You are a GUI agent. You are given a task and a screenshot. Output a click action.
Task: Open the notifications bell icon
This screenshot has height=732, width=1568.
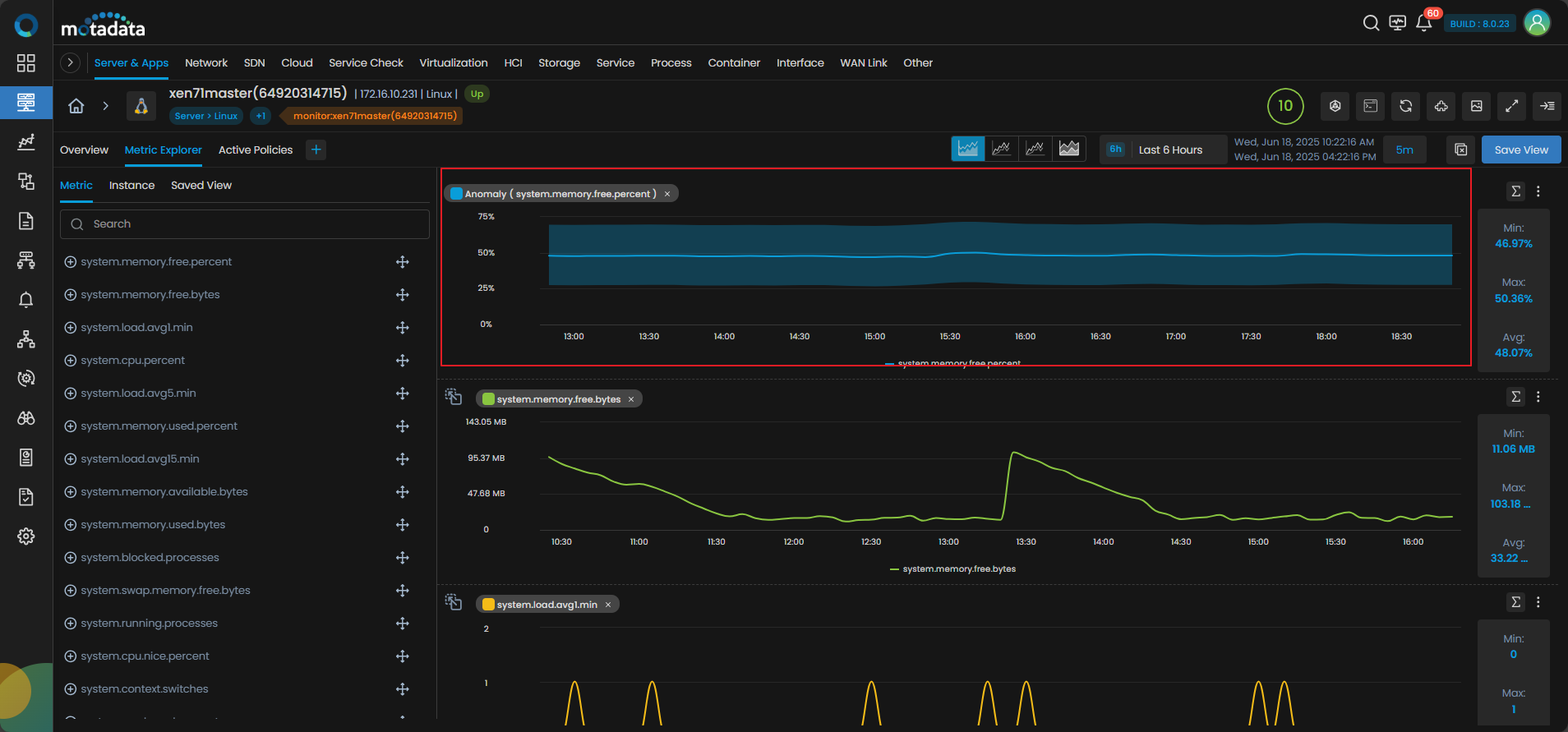click(x=1423, y=23)
